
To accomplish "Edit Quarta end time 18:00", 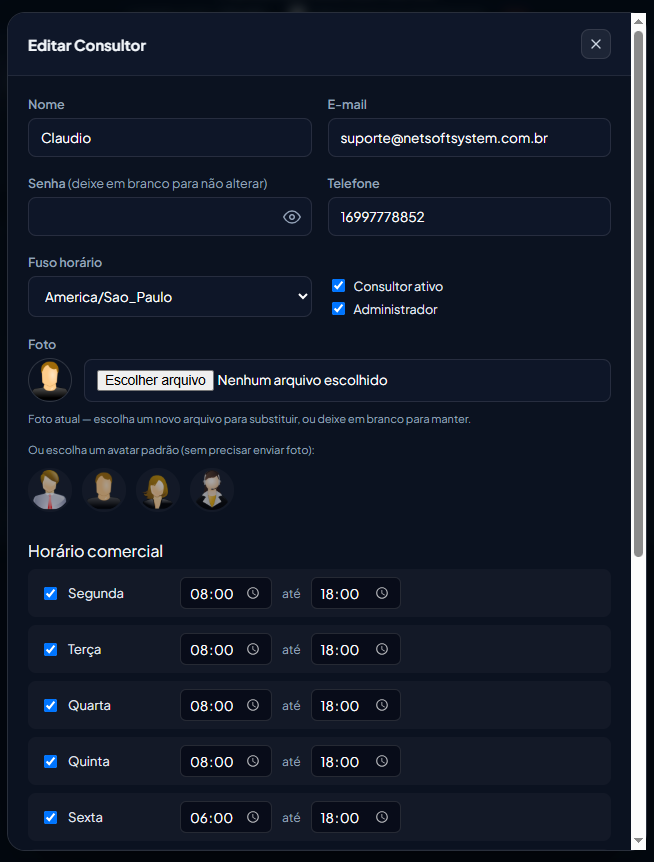I will coord(356,706).
